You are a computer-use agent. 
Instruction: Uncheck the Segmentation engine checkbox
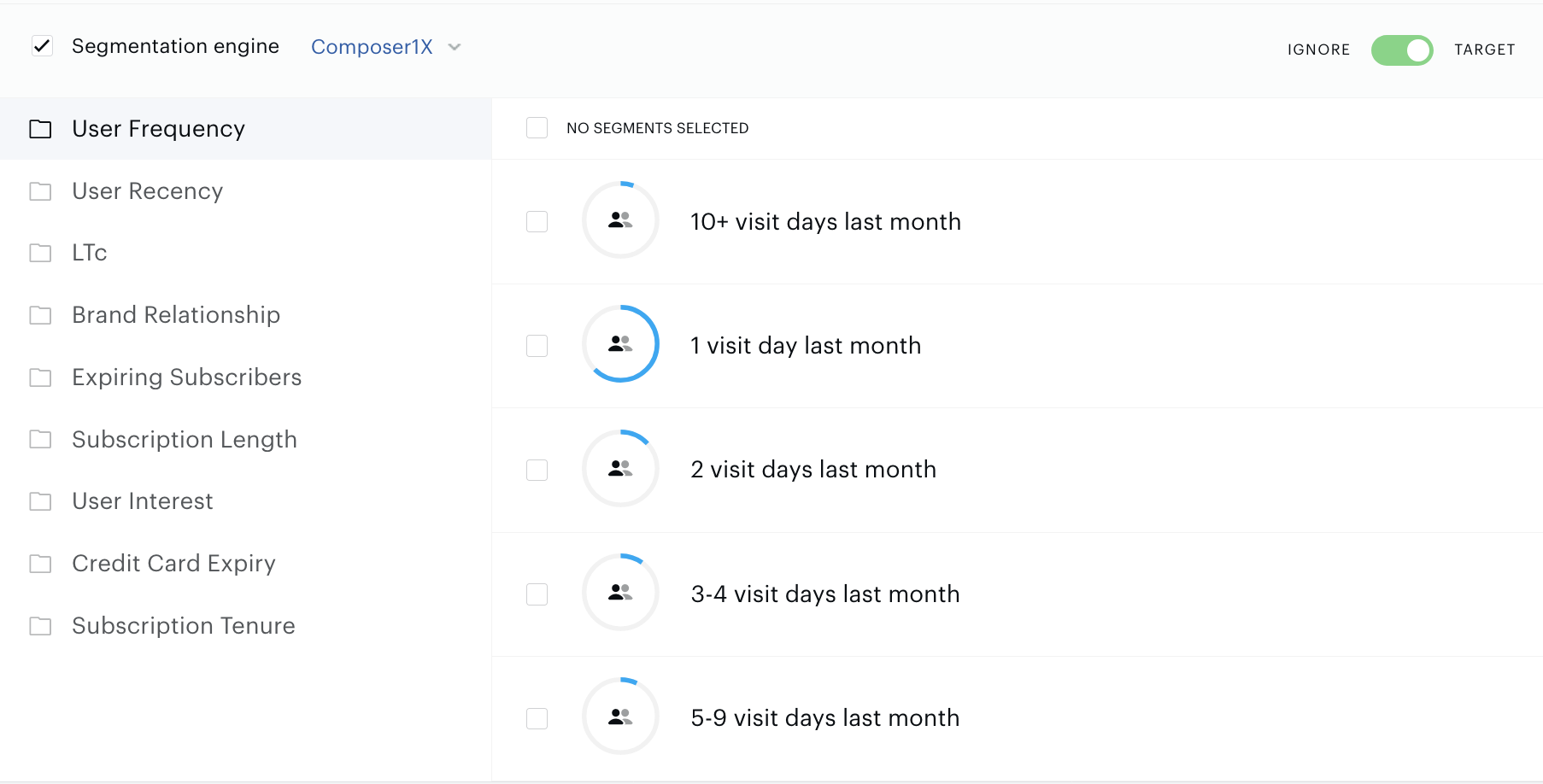(42, 46)
